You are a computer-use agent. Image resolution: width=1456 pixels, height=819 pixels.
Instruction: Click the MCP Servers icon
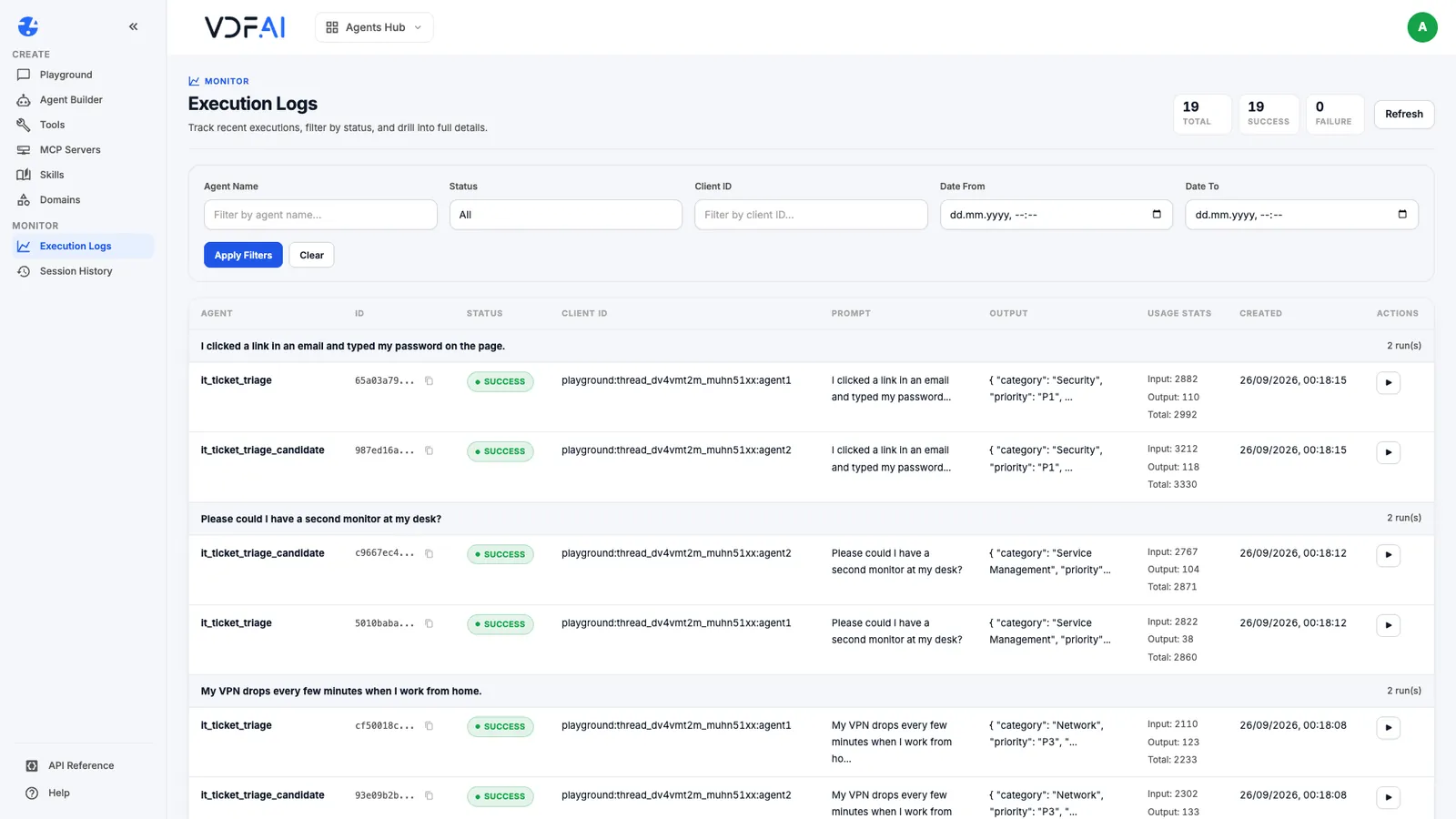(24, 150)
